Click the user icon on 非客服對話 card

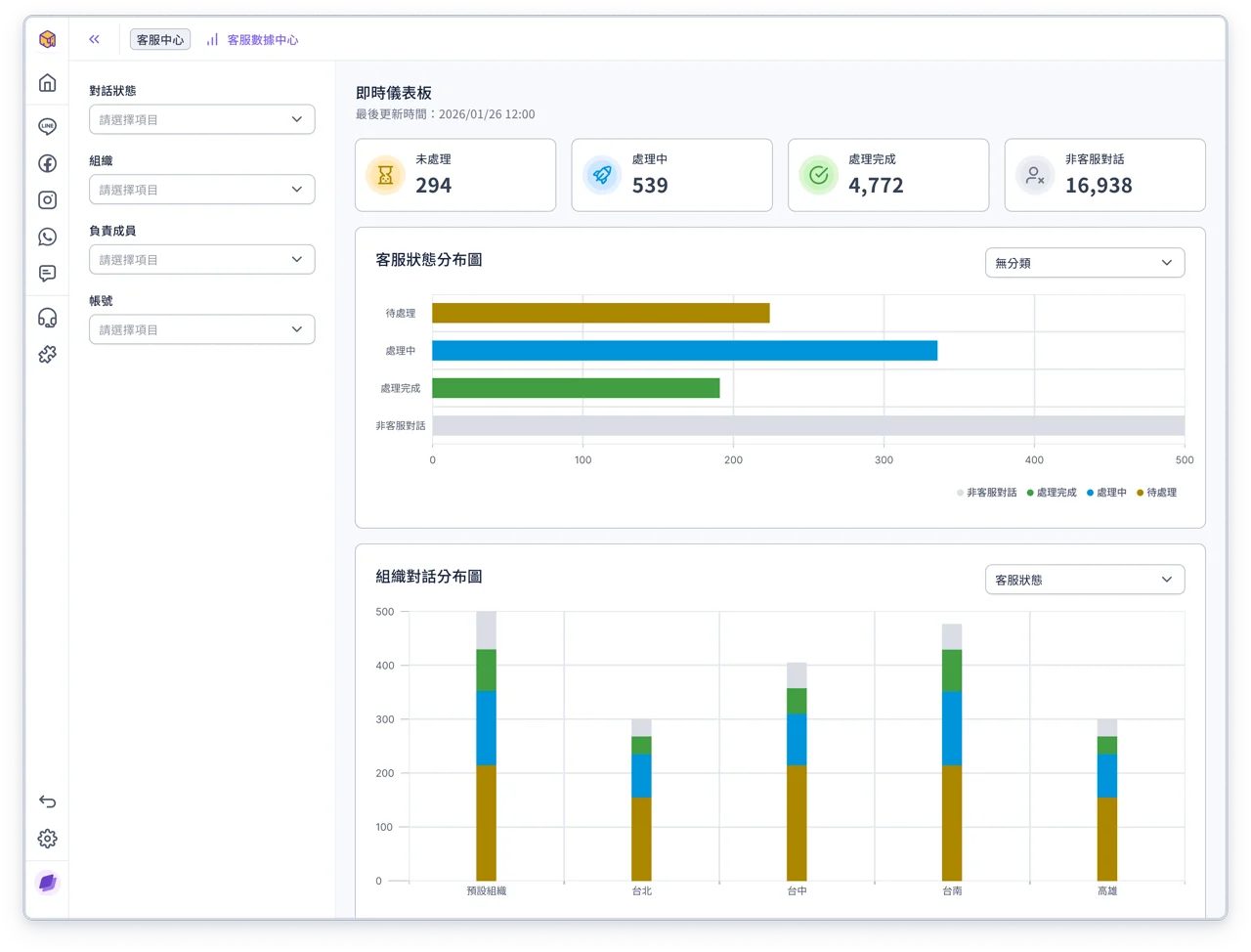tap(1035, 175)
